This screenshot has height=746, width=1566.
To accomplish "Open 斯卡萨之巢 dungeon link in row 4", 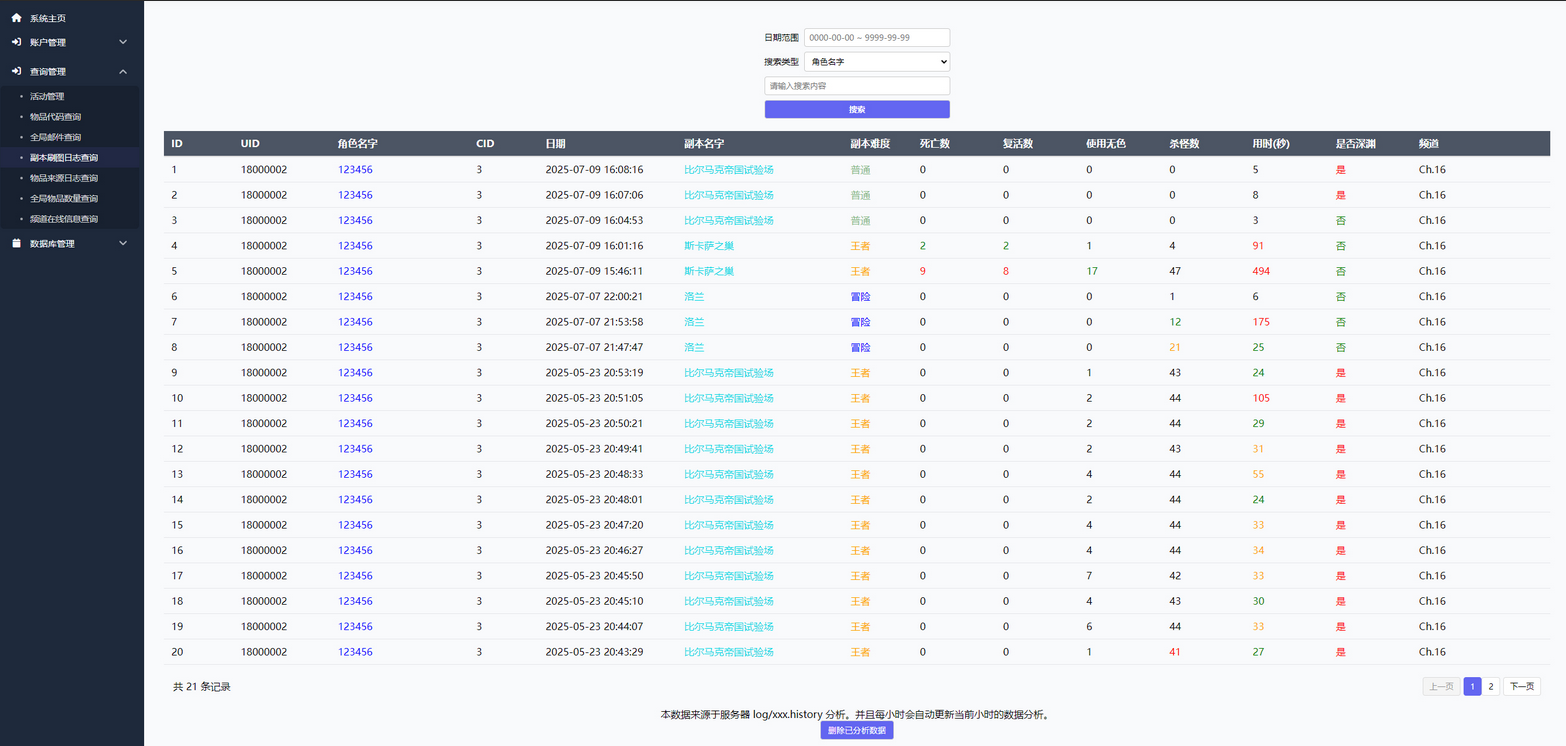I will (708, 246).
